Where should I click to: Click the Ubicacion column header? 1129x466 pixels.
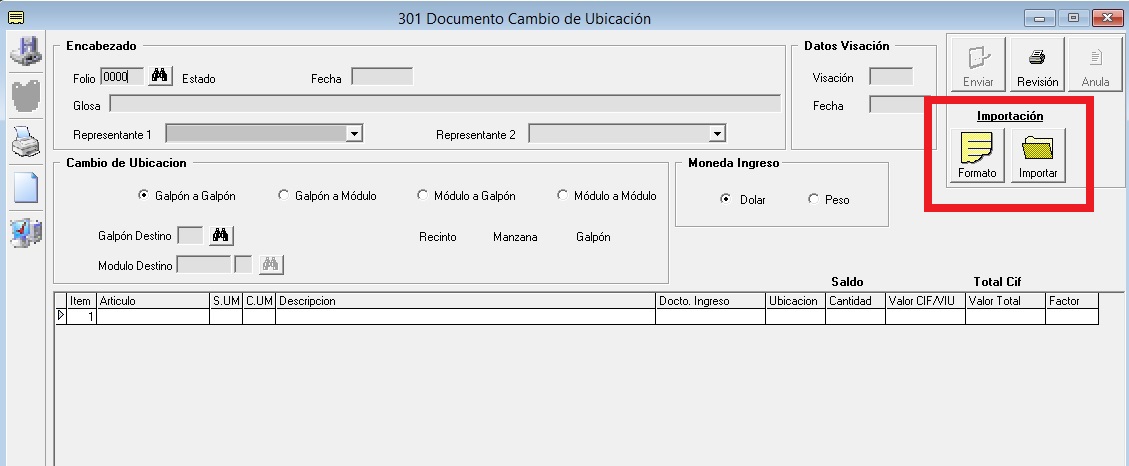[x=795, y=301]
